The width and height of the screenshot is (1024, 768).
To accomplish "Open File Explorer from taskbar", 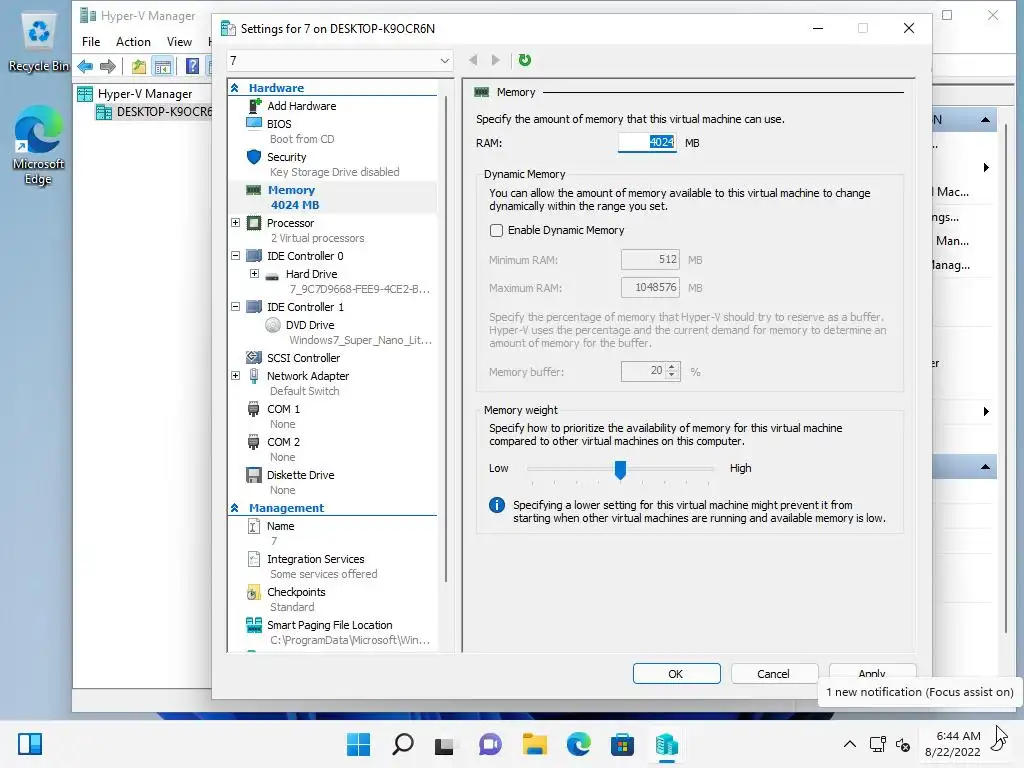I will [535, 744].
